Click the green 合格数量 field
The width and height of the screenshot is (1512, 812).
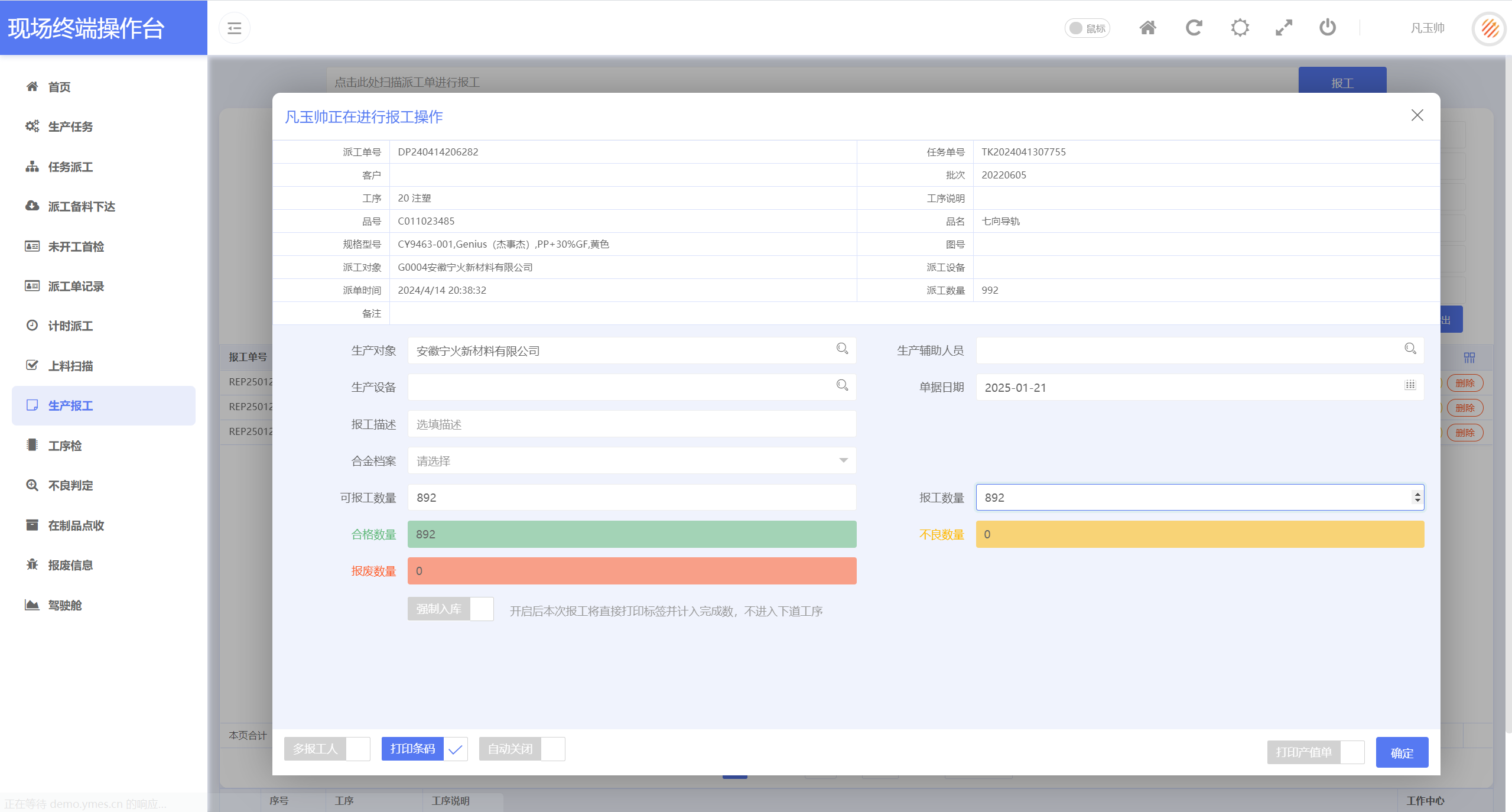coord(632,534)
